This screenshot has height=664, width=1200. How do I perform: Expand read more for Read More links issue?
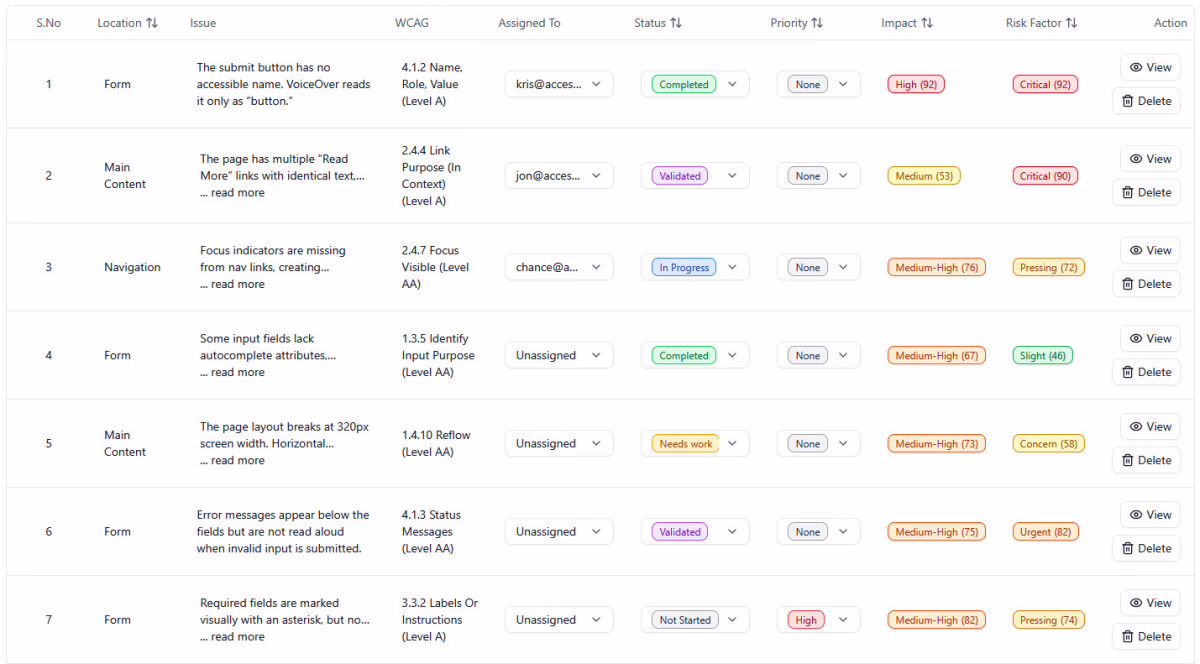tap(237, 193)
